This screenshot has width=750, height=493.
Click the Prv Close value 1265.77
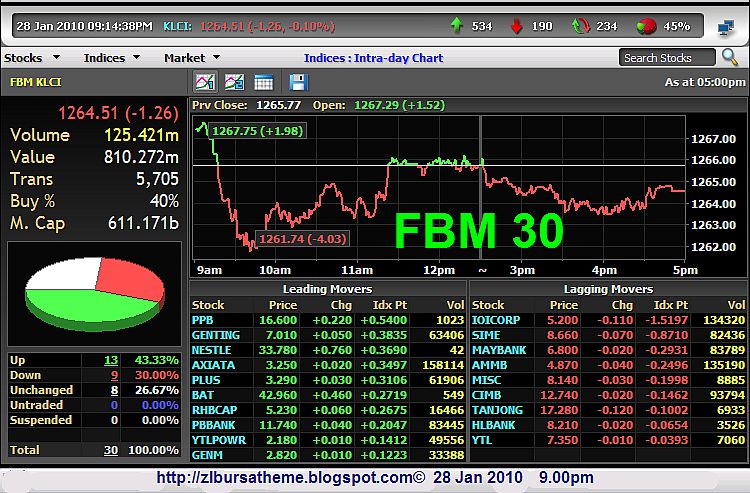(x=278, y=105)
